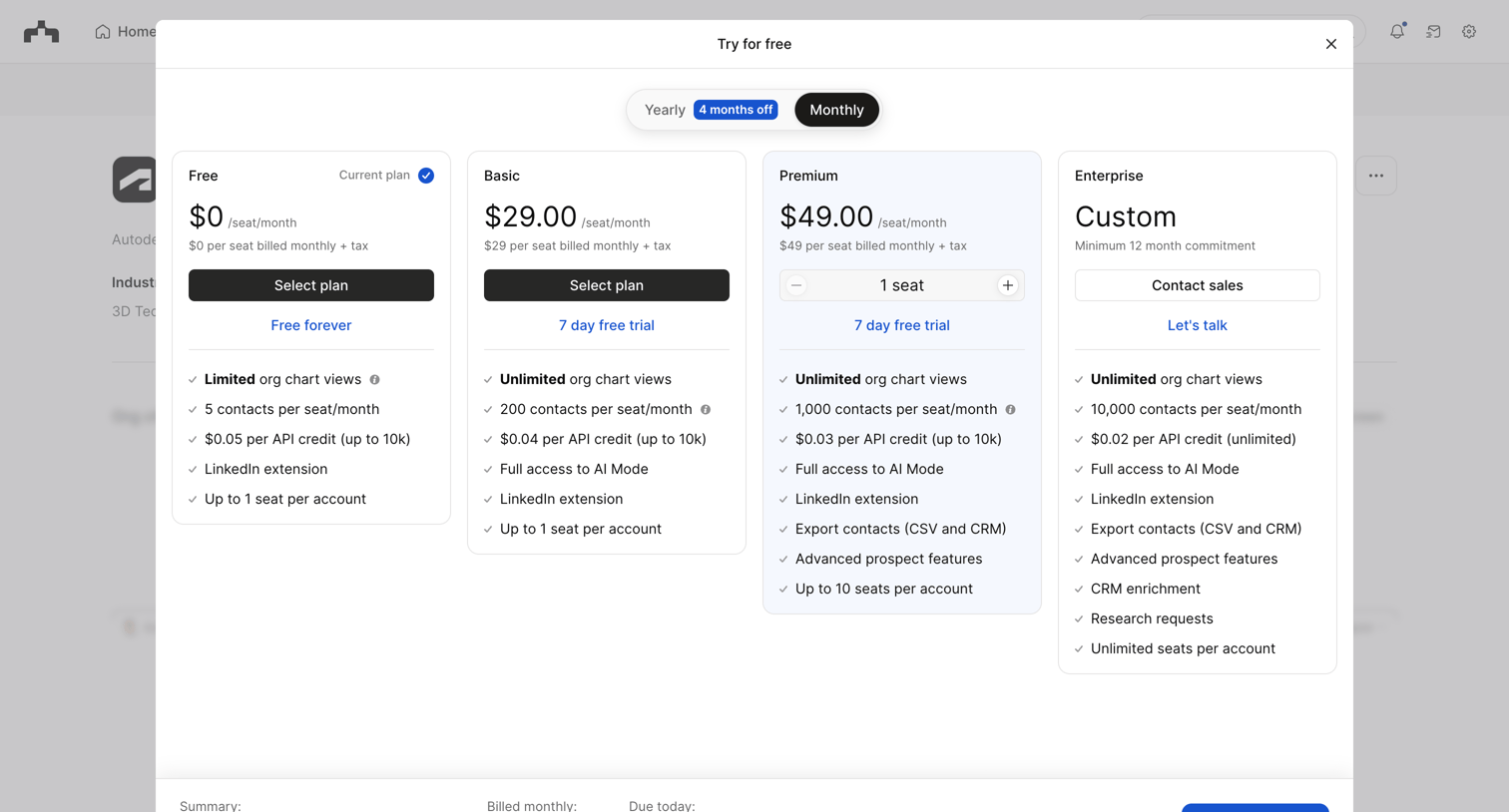
Task: Click the Autodesk company logo thumbnail
Action: (135, 180)
